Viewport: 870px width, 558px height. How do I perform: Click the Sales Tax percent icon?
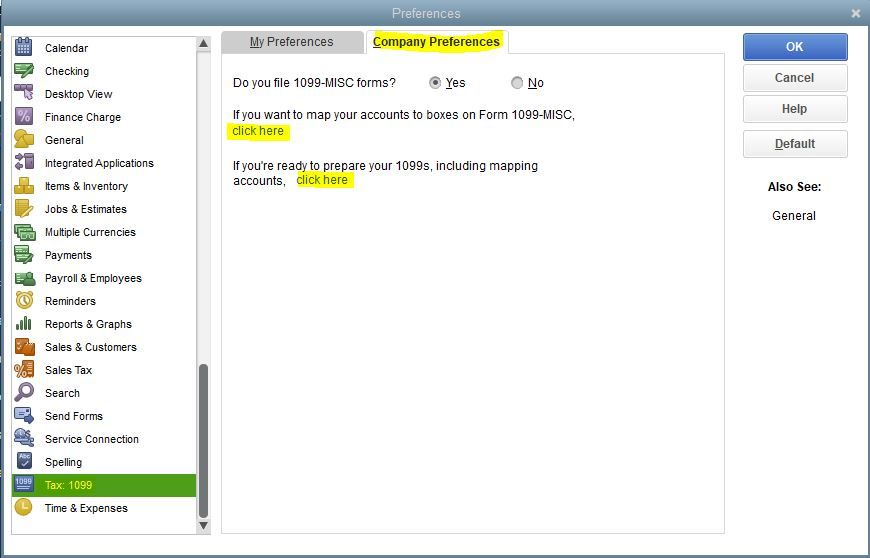tap(24, 369)
